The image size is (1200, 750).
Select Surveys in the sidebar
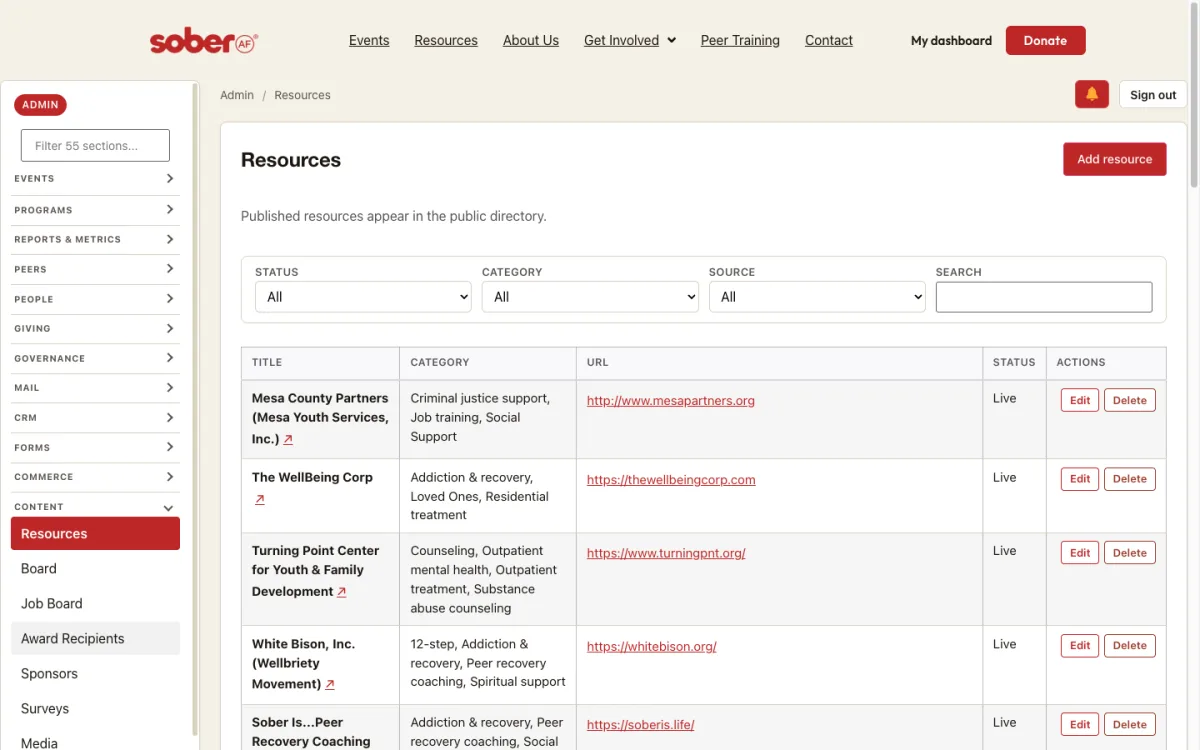[95, 709]
